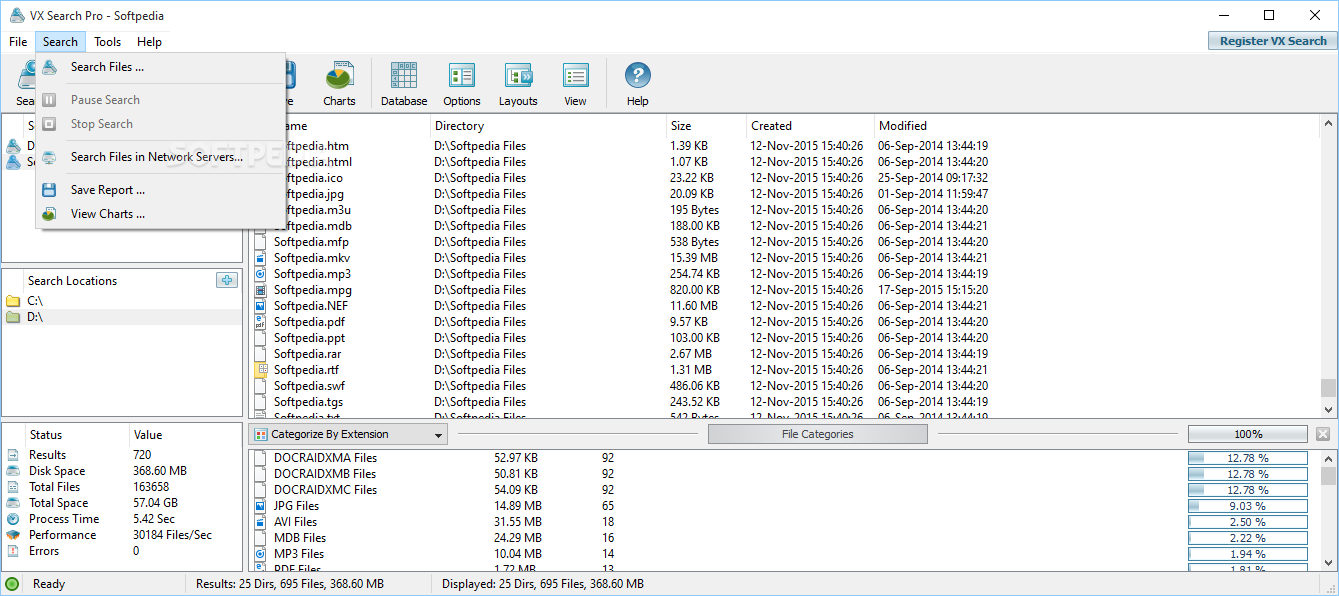Select the C:\ drive folder icon

coord(13,301)
